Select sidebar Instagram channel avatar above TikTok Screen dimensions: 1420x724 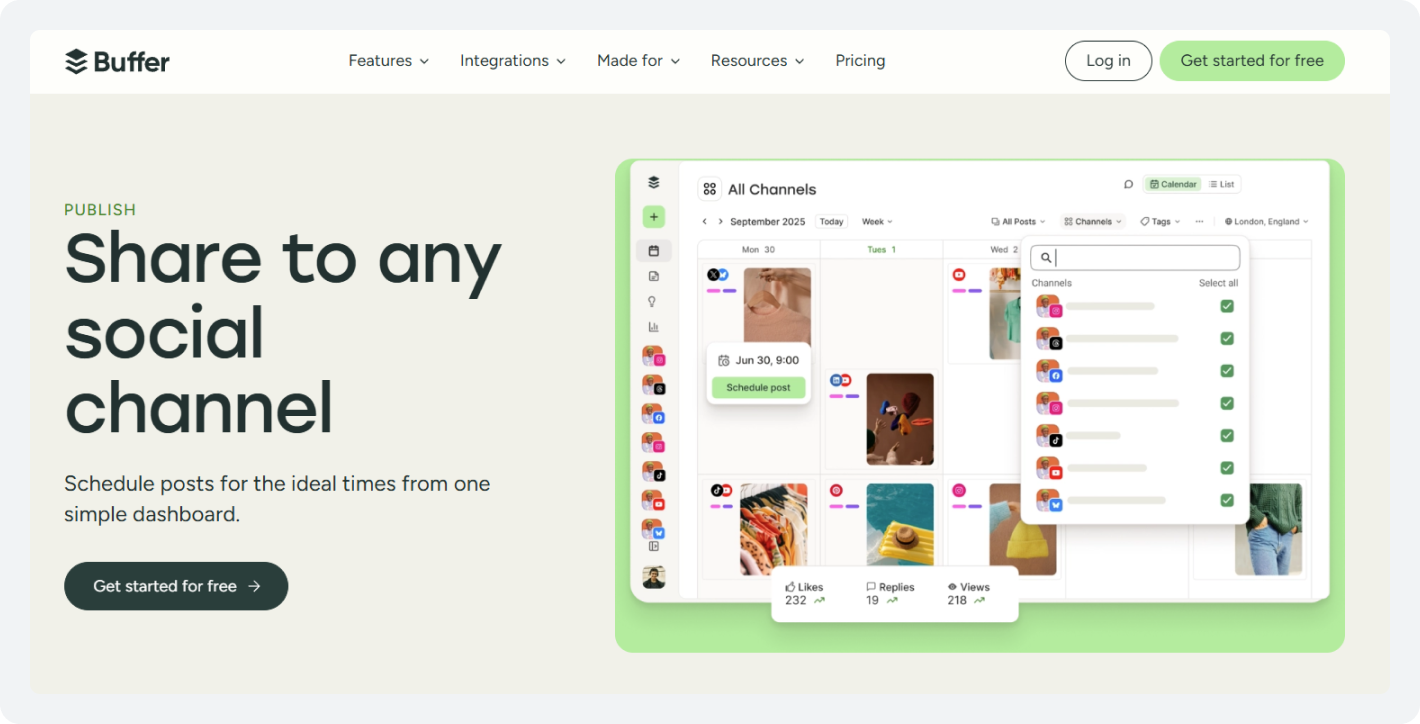tap(654, 442)
